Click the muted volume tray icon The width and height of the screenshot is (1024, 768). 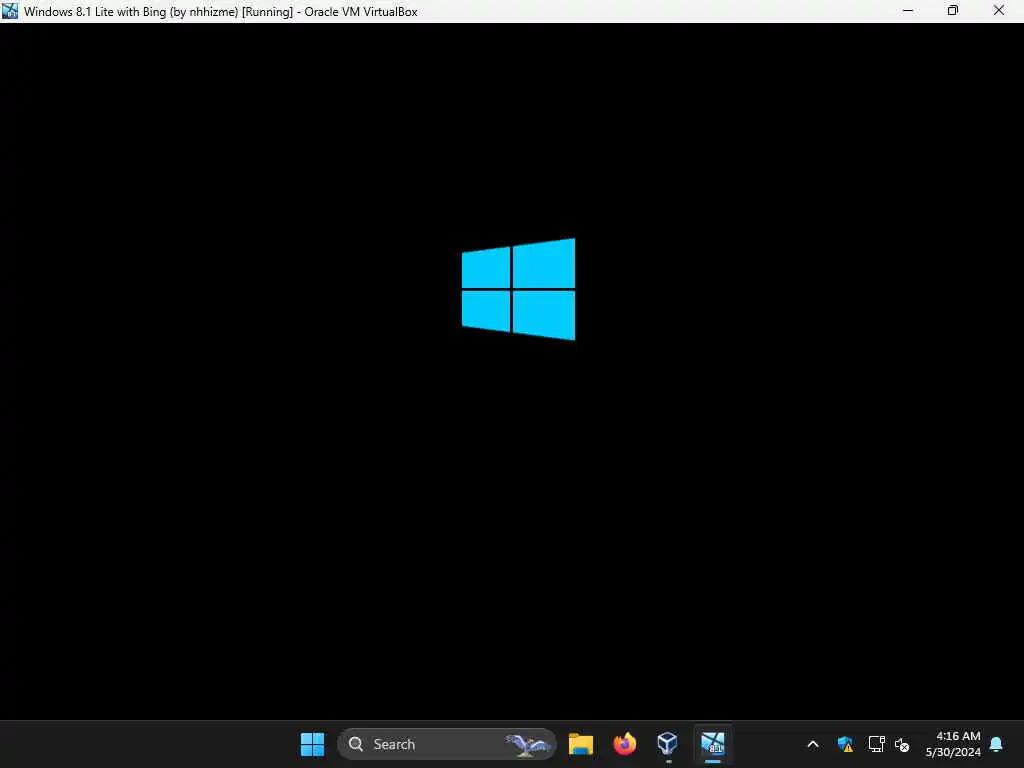pos(902,744)
